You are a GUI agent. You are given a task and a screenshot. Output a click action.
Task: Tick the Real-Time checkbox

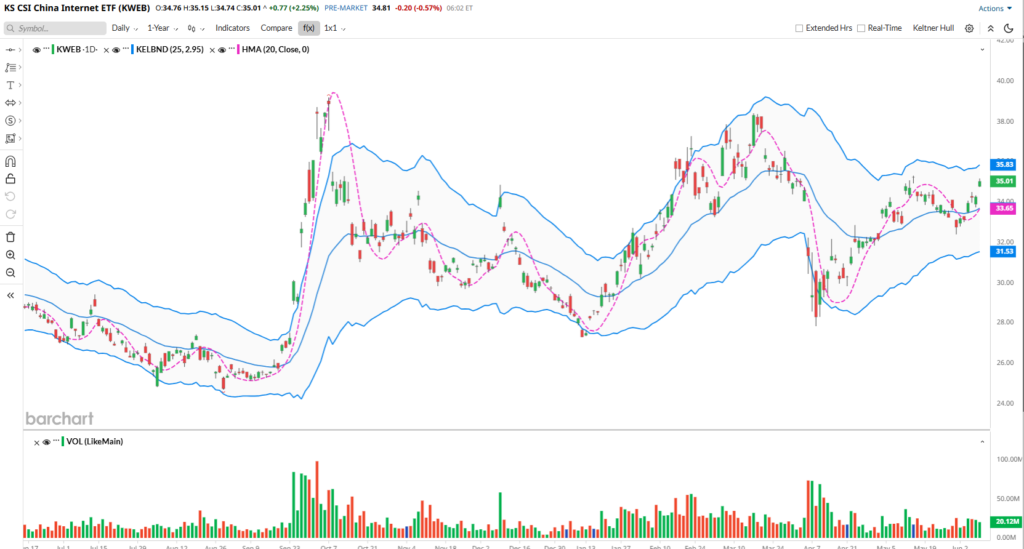(861, 29)
